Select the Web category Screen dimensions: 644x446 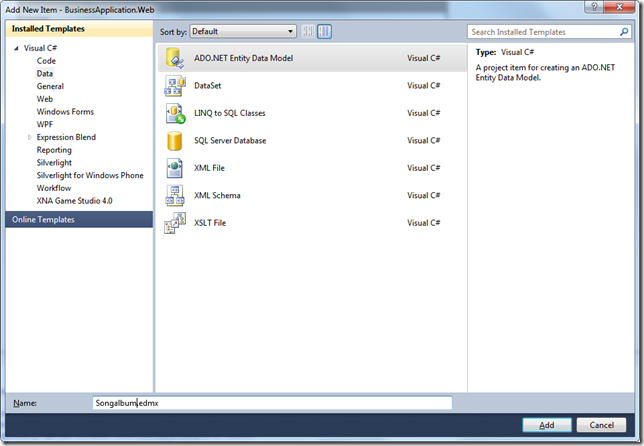[45, 99]
